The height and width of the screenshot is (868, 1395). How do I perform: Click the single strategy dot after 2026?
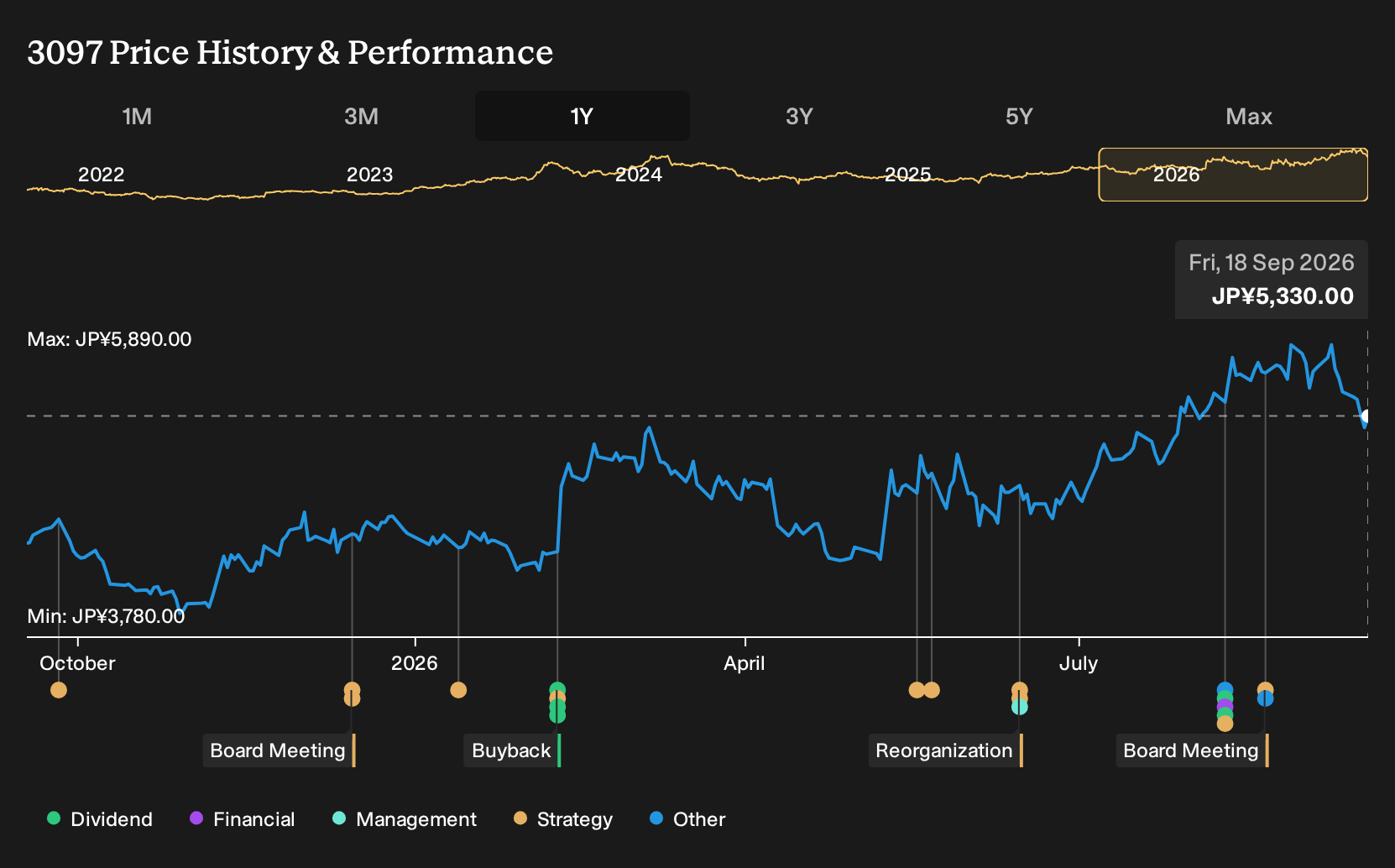(x=458, y=690)
